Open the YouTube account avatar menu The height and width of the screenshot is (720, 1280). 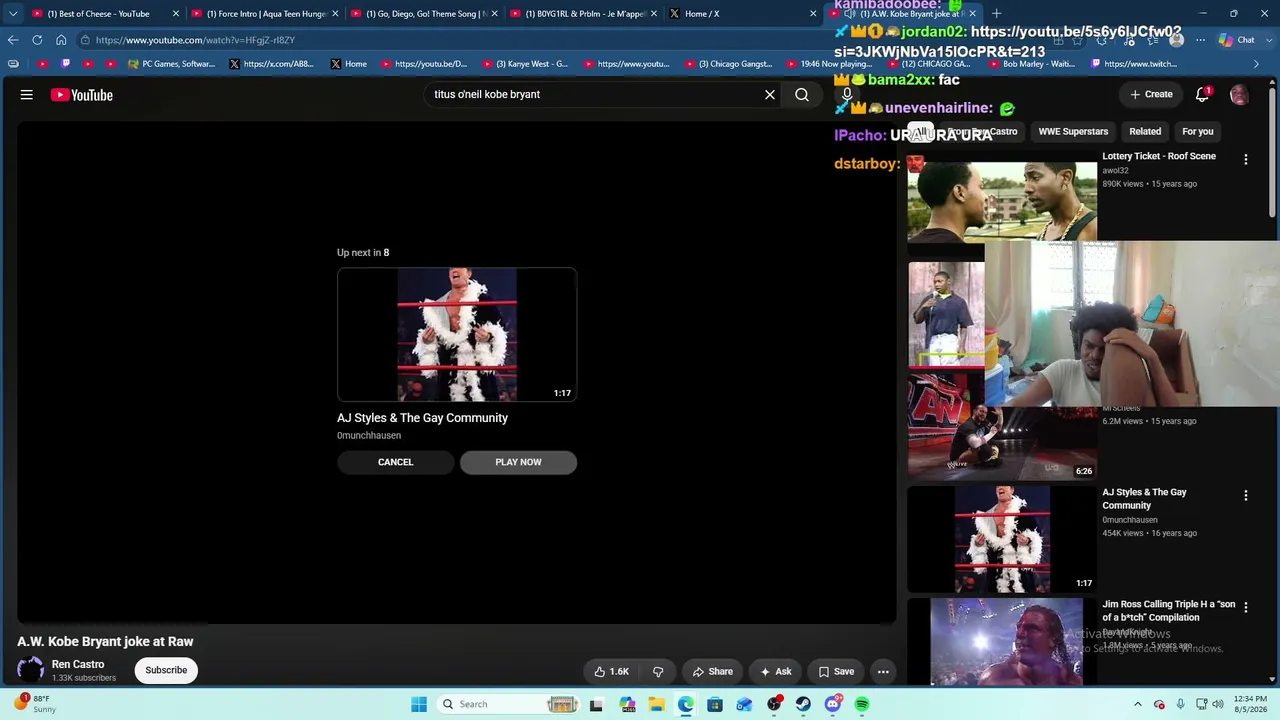coord(1239,95)
